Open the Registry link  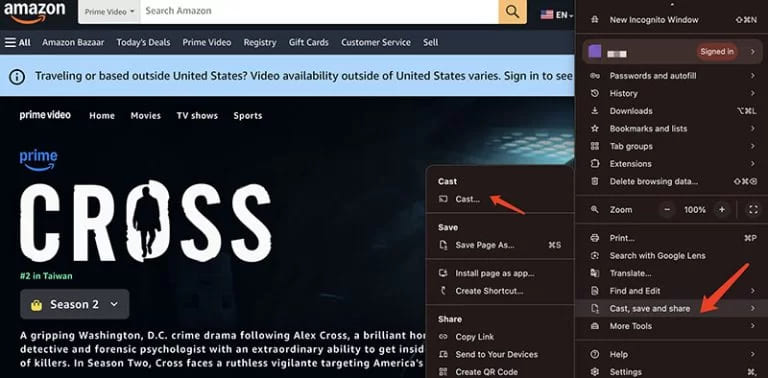tap(260, 43)
